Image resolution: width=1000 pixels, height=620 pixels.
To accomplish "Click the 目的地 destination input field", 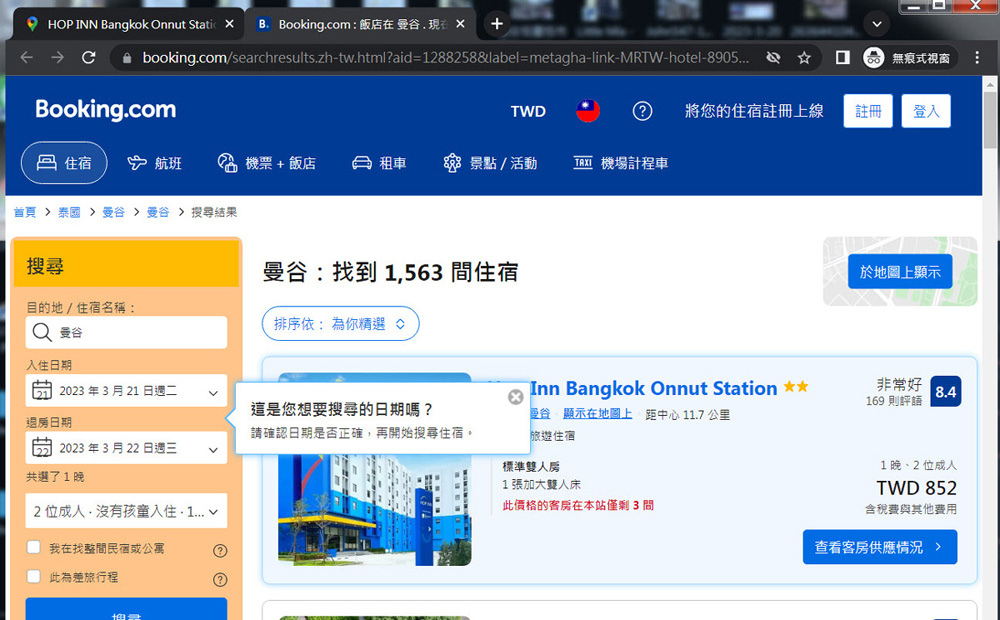I will 126,332.
